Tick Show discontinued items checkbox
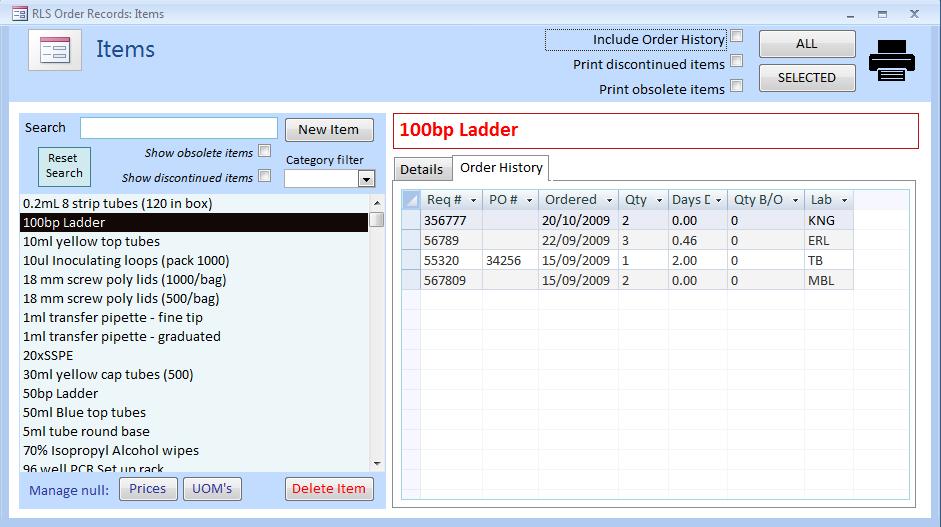The height and width of the screenshot is (527, 941). pyautogui.click(x=264, y=176)
